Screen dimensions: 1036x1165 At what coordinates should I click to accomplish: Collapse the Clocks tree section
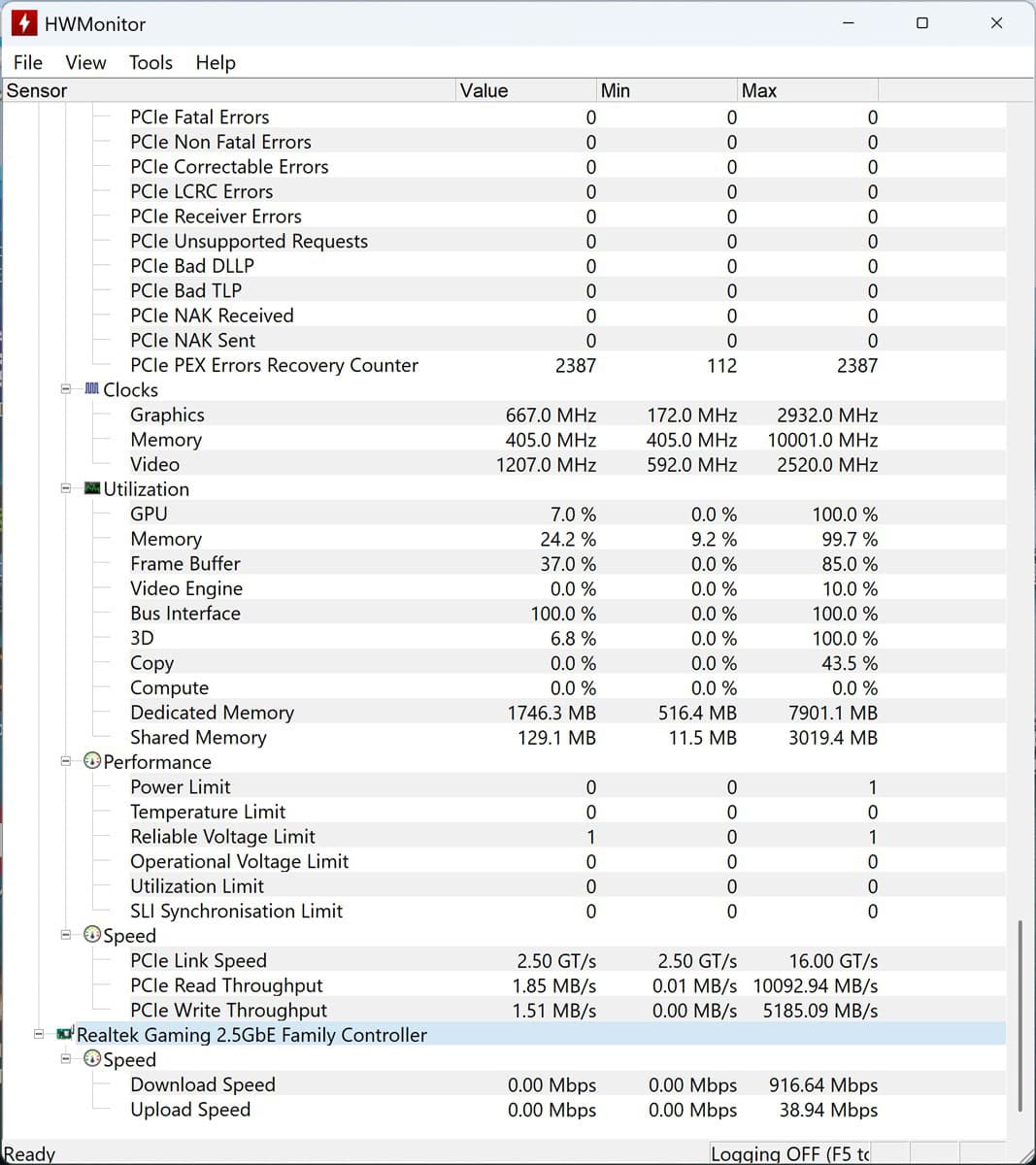coord(66,389)
